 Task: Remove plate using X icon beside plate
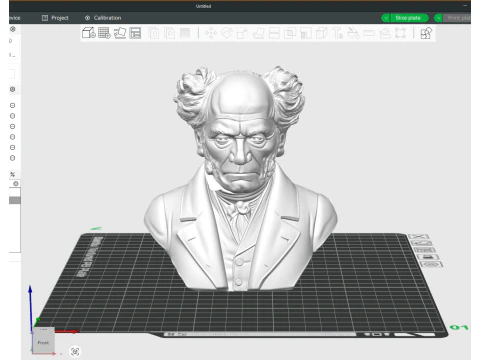pyautogui.click(x=418, y=236)
